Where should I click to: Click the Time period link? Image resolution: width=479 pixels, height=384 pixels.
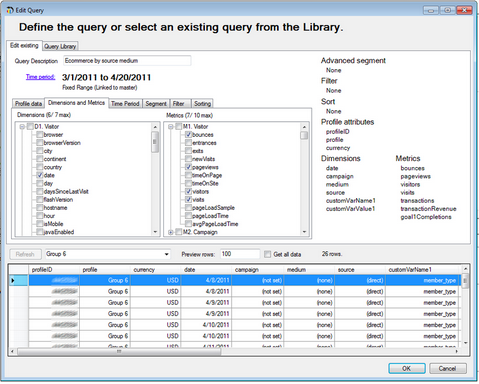(40, 77)
